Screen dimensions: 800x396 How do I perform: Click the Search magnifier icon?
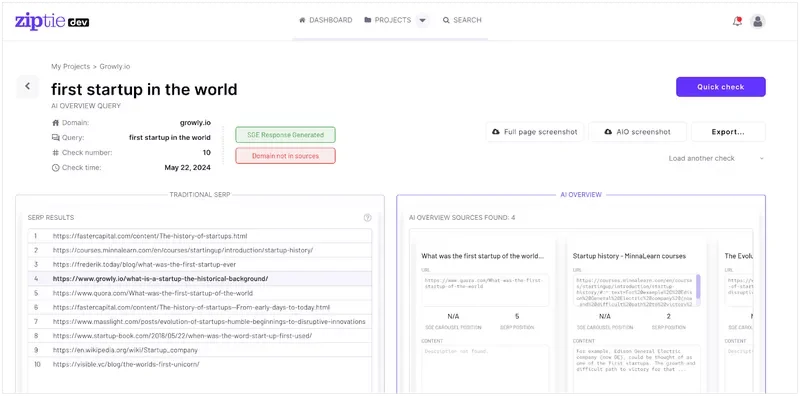(446, 20)
